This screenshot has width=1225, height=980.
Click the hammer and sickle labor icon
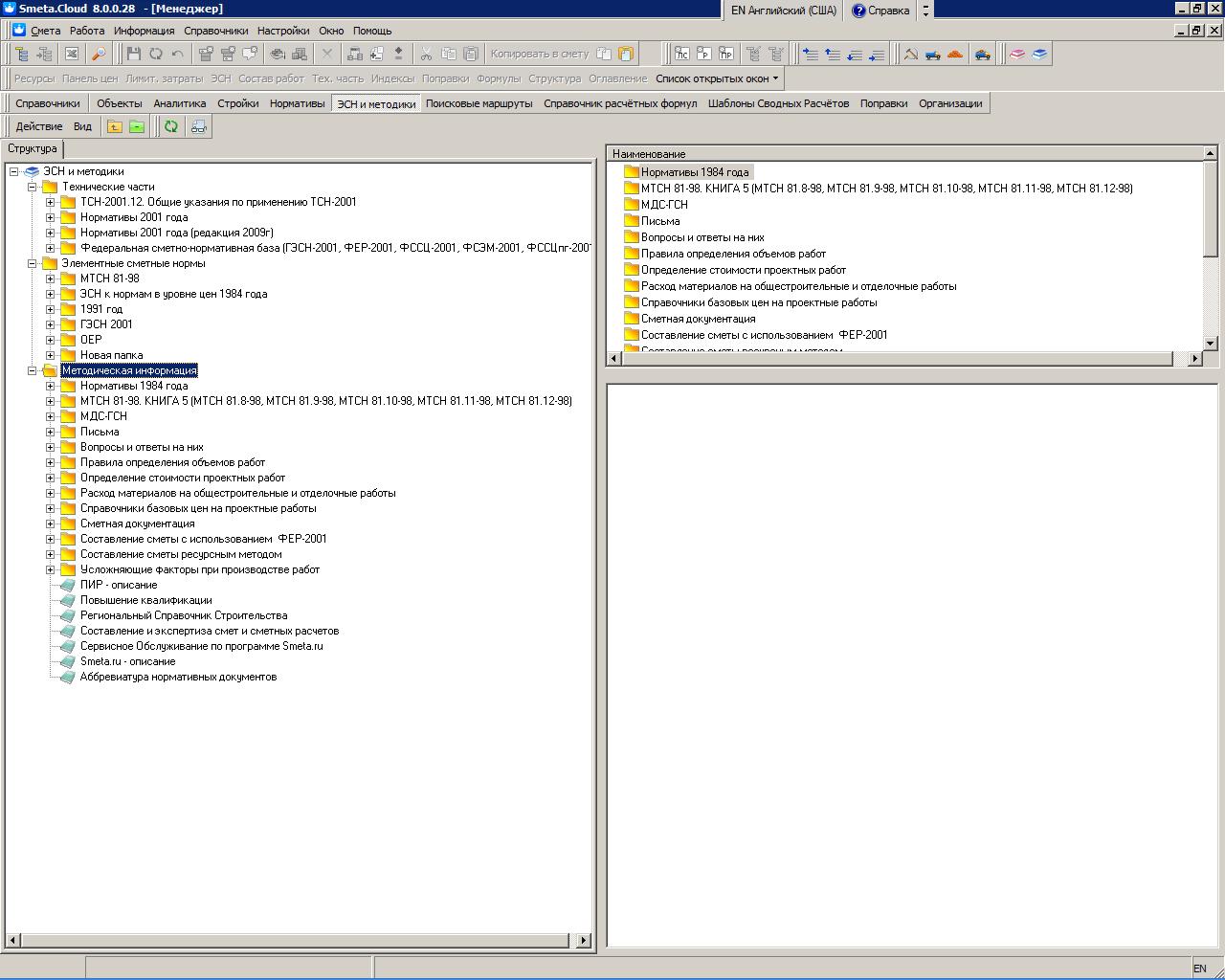point(911,54)
